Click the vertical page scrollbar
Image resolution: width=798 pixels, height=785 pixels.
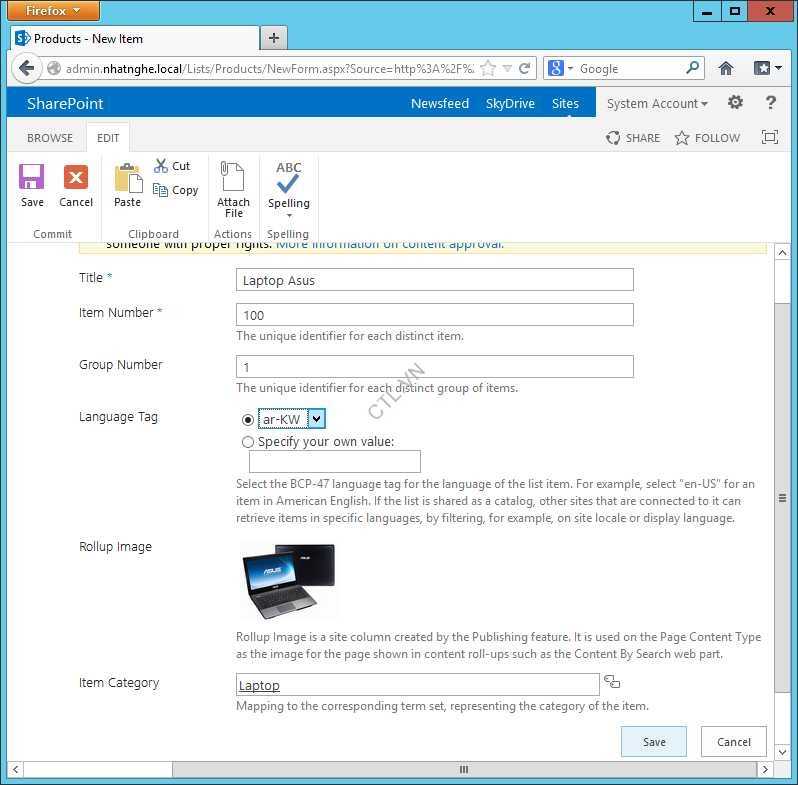coord(783,500)
